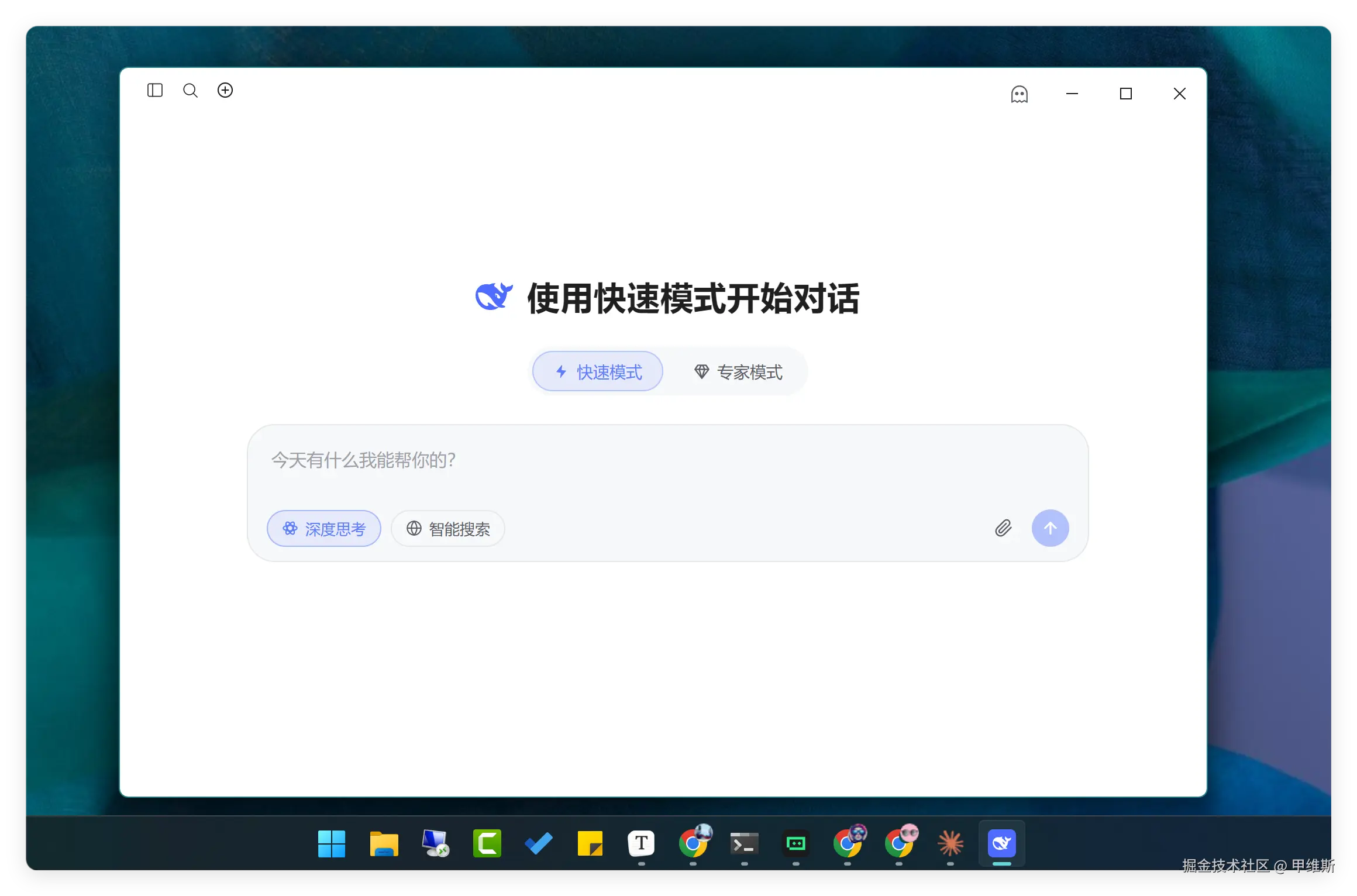Open File Explorer from the taskbar
The height and width of the screenshot is (896, 1357).
pos(384,843)
